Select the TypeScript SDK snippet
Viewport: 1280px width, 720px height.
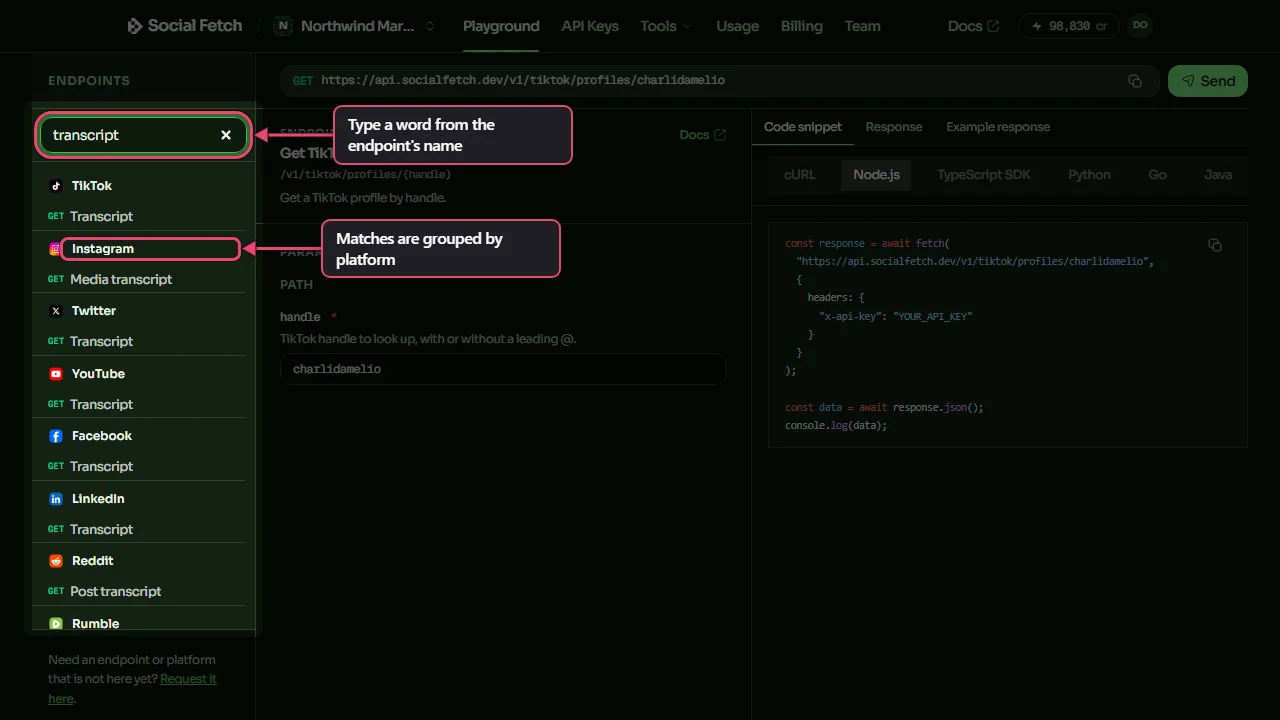coord(983,174)
